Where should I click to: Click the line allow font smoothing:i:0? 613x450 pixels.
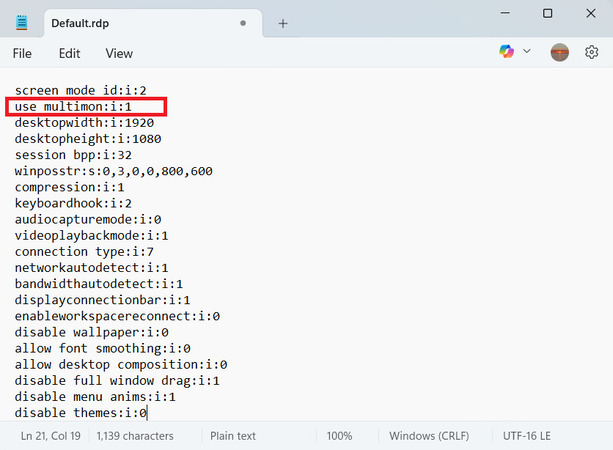click(102, 348)
